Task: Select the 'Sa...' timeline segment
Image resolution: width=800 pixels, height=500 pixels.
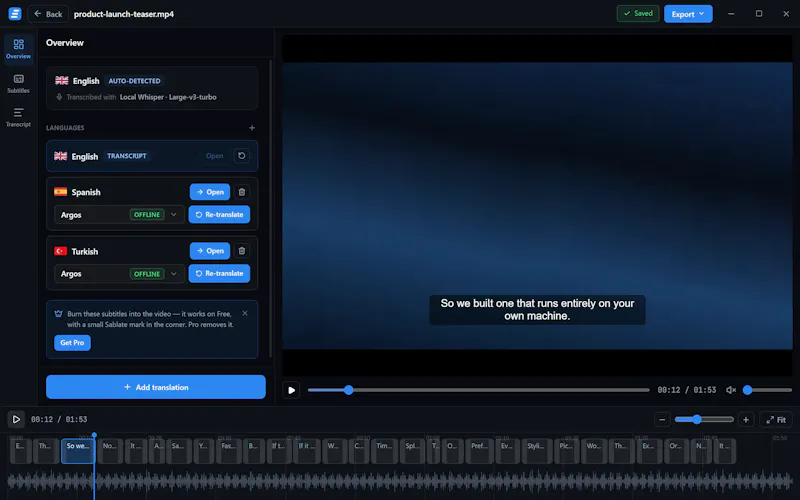Action: coord(178,451)
